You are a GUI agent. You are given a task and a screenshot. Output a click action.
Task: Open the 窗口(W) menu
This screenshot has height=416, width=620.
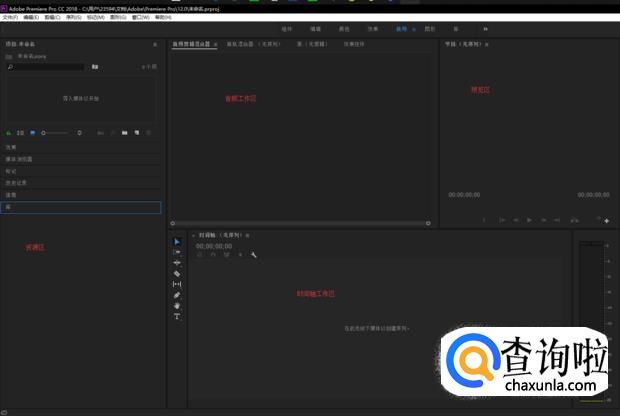(141, 17)
